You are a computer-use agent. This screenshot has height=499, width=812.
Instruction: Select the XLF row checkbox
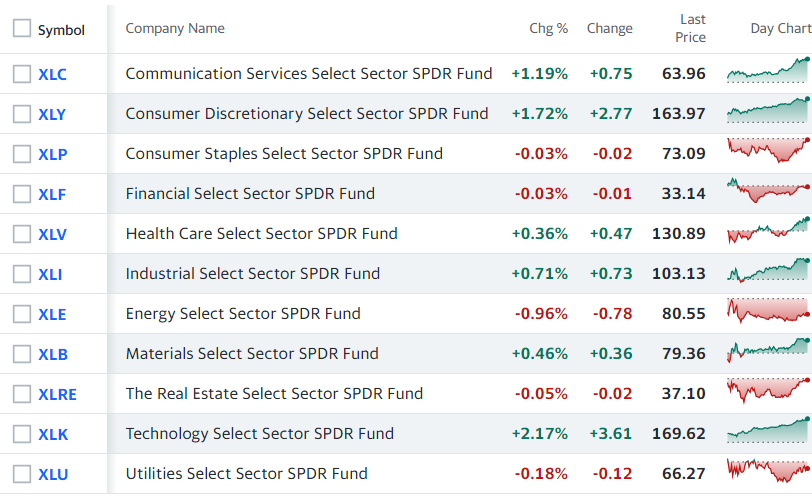pyautogui.click(x=22, y=194)
